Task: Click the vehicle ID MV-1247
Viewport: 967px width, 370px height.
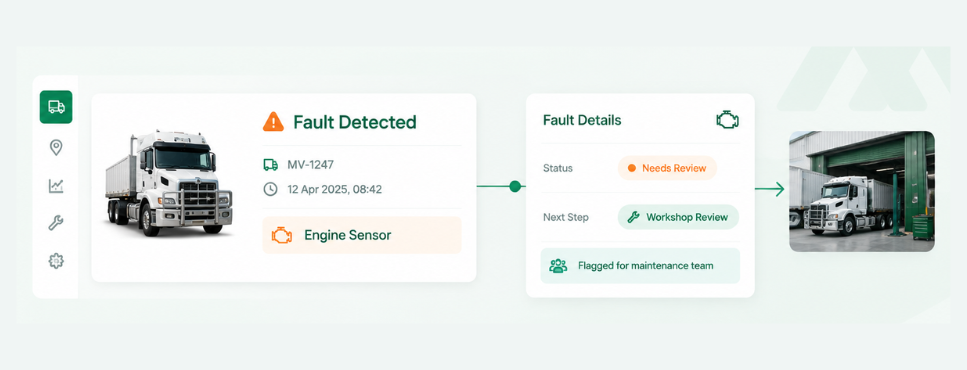Action: coord(311,165)
